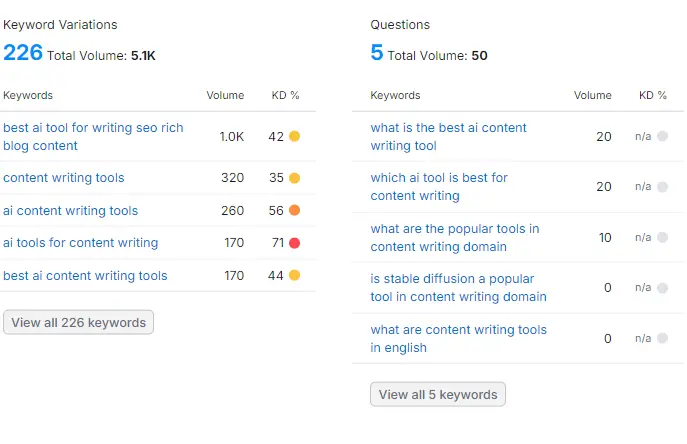Open 'ai tools for content writing' link

(81, 243)
